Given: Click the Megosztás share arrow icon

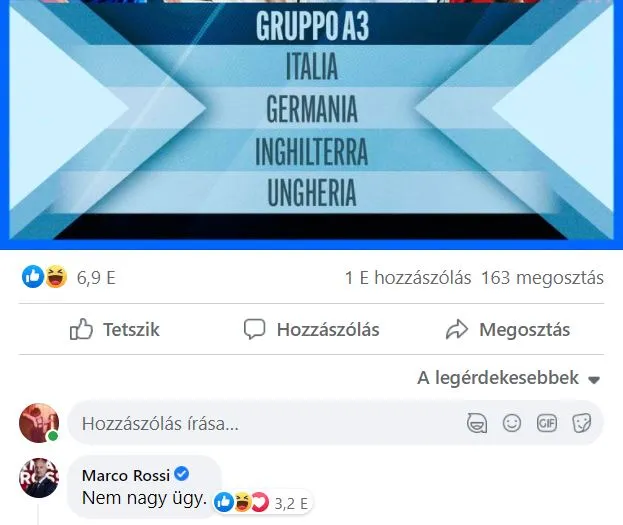Looking at the screenshot, I should 457,329.
